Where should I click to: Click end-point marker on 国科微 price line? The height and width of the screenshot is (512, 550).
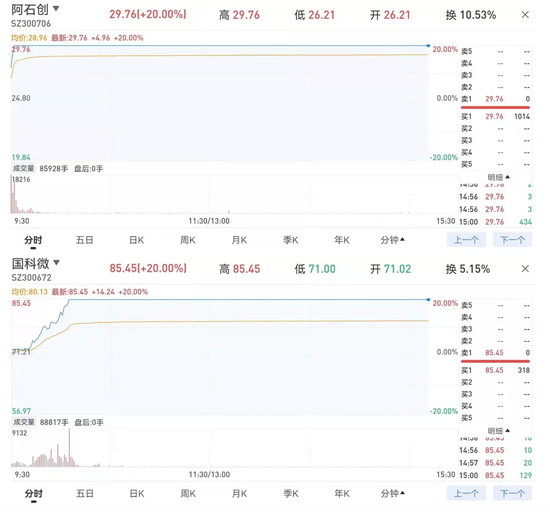(428, 300)
